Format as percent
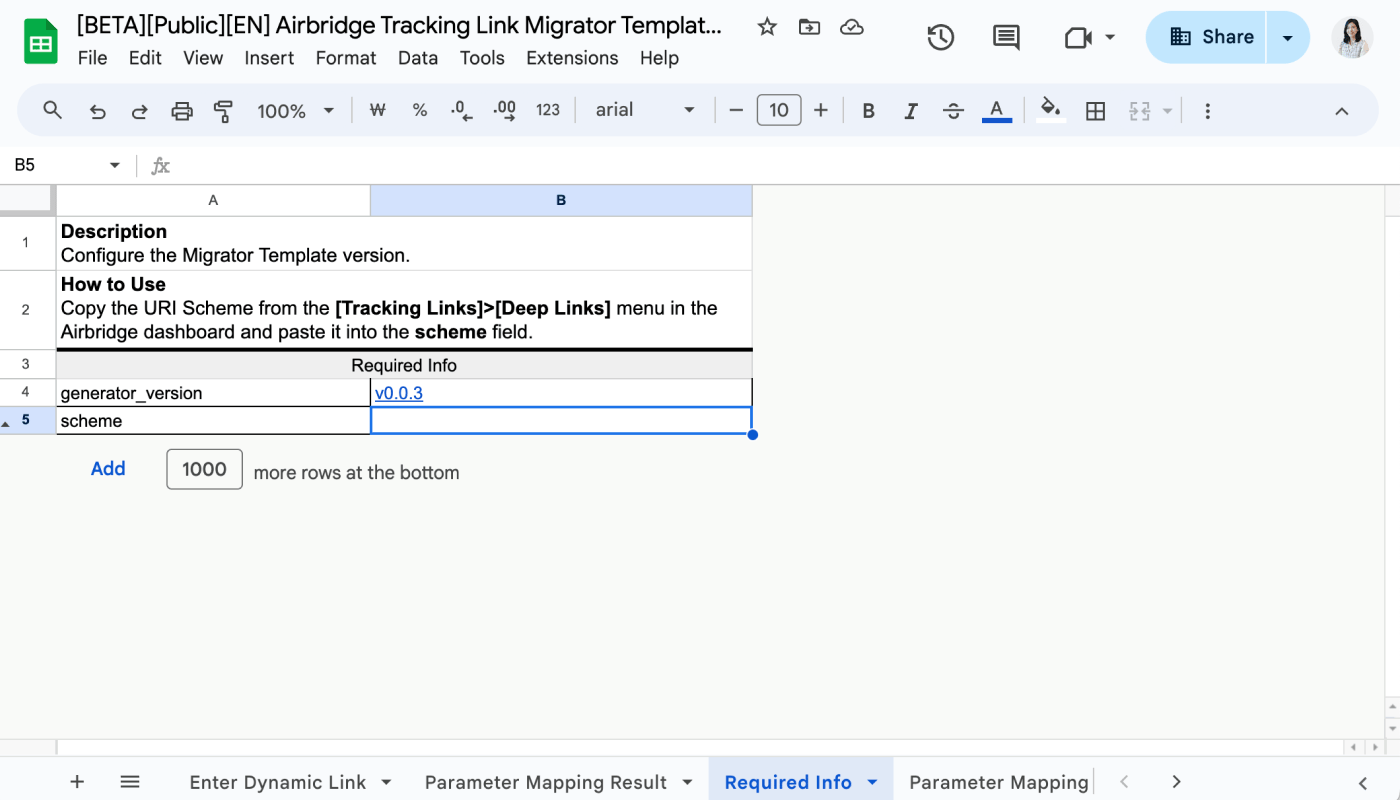This screenshot has height=800, width=1400. coord(420,110)
